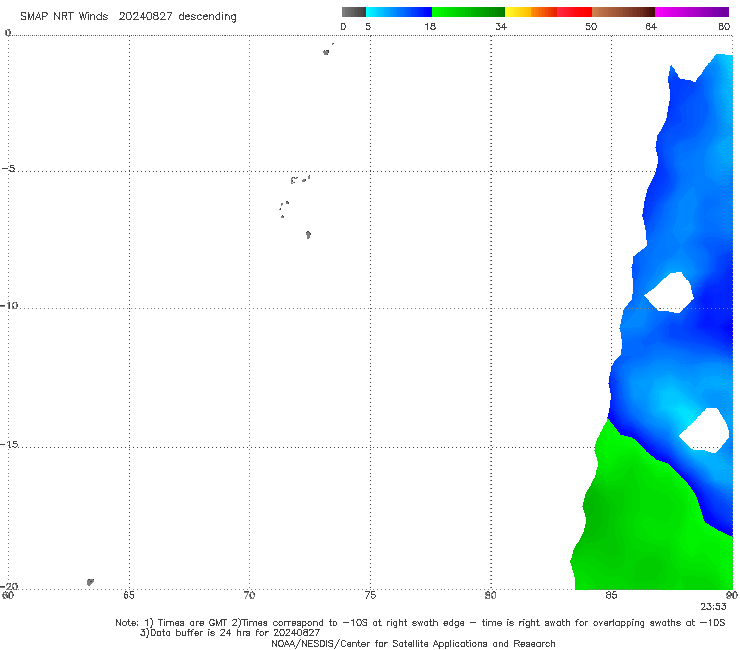Screen dimensions: 740x650
Task: Click the date '20240827' in the title
Action: (x=145, y=16)
